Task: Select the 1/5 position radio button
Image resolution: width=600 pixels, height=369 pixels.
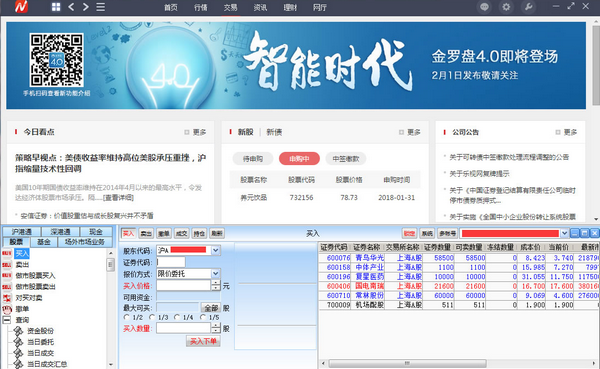Action: (203, 317)
